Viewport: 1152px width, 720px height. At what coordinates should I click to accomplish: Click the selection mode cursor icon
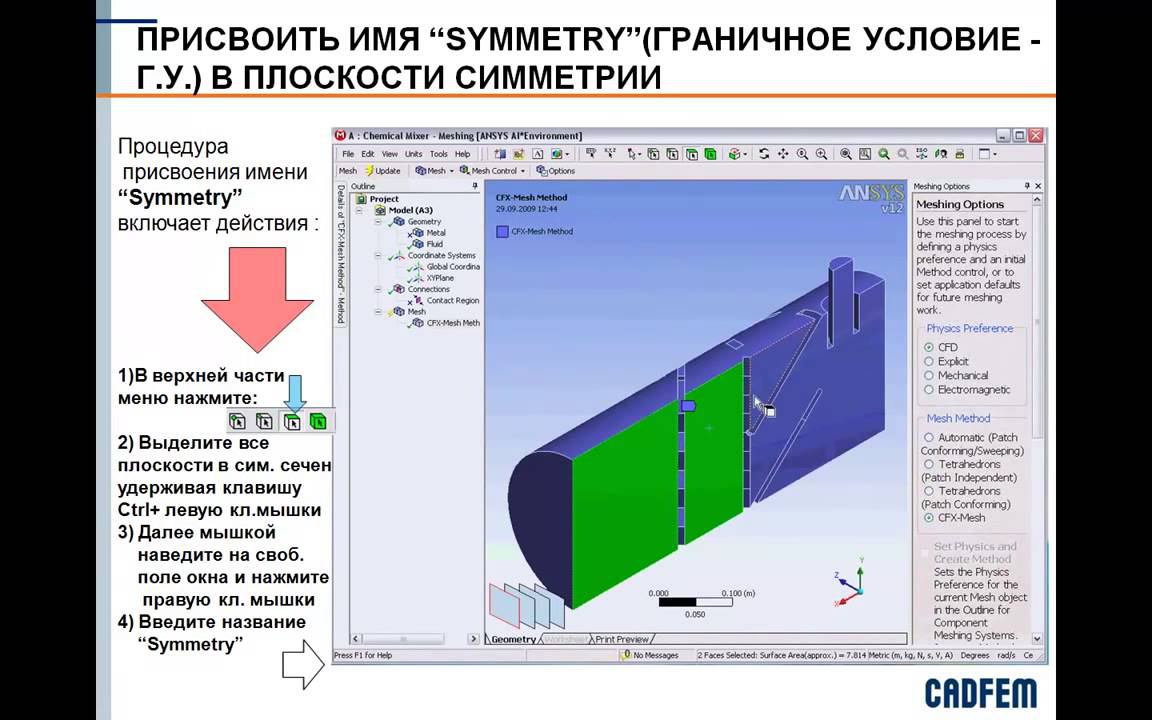(630, 154)
